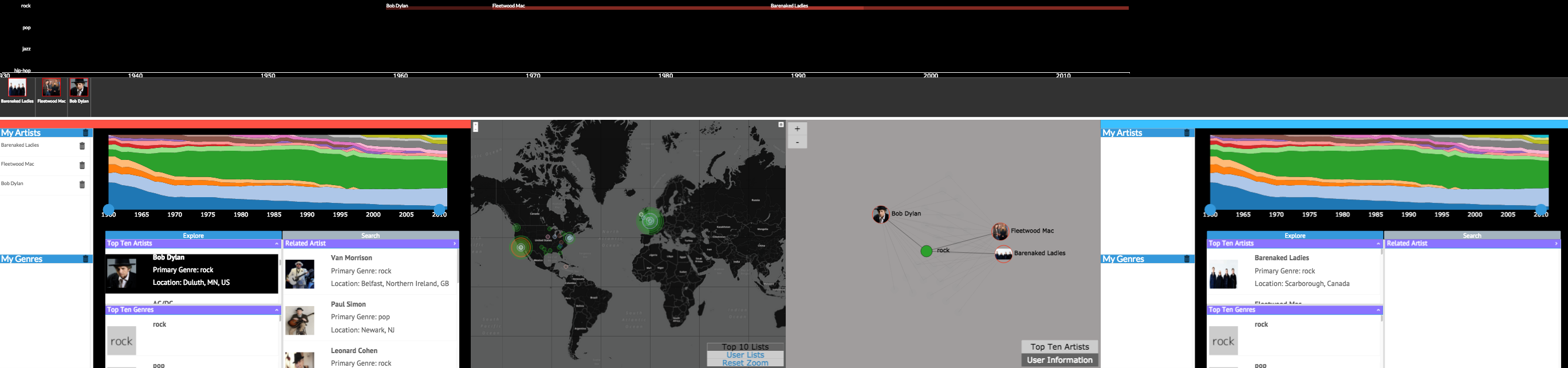Select rock tile in right Top Ten Genres
The height and width of the screenshot is (368, 1568).
pyautogui.click(x=1223, y=341)
